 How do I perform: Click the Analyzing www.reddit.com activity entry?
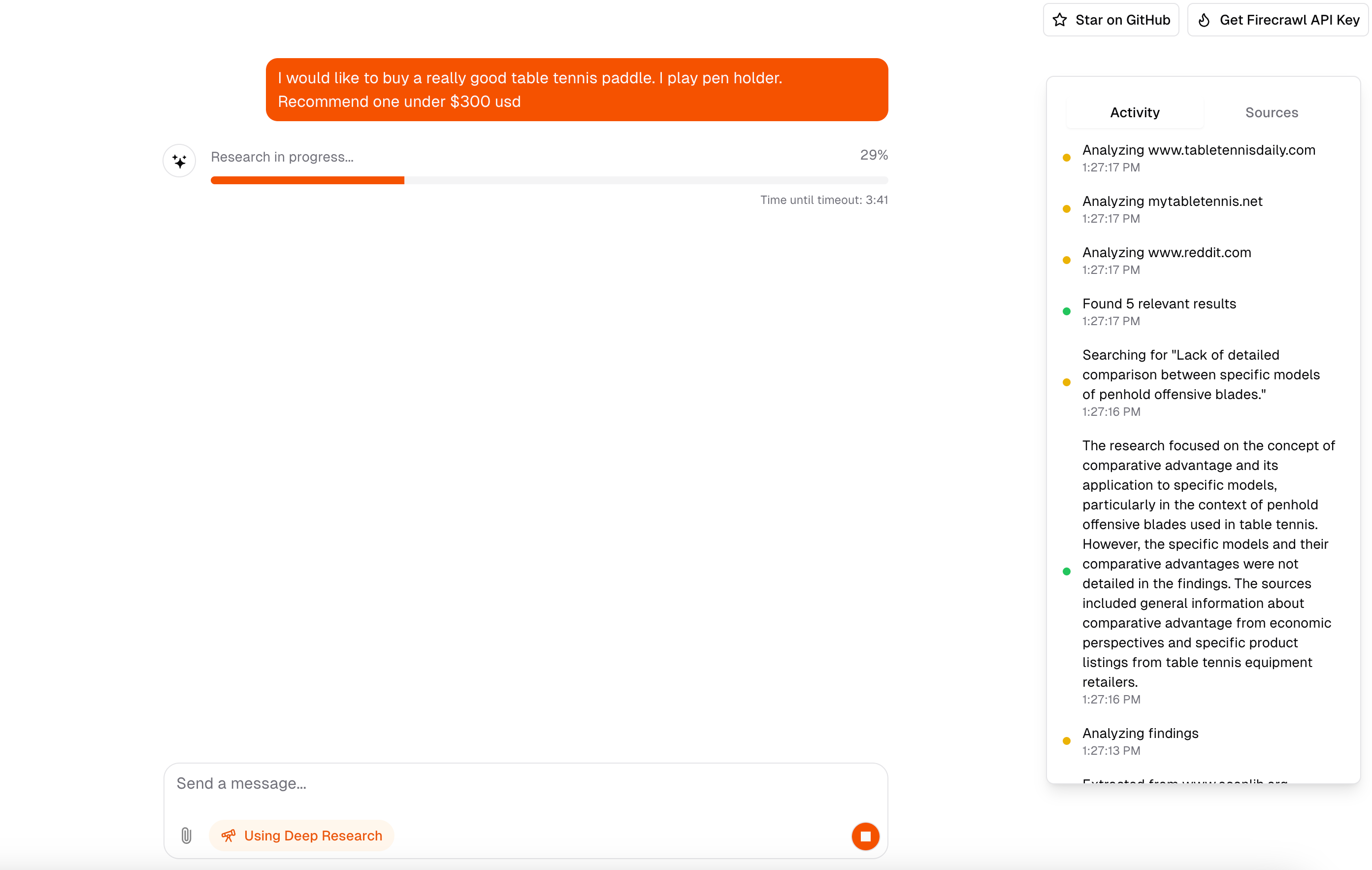tap(1166, 253)
